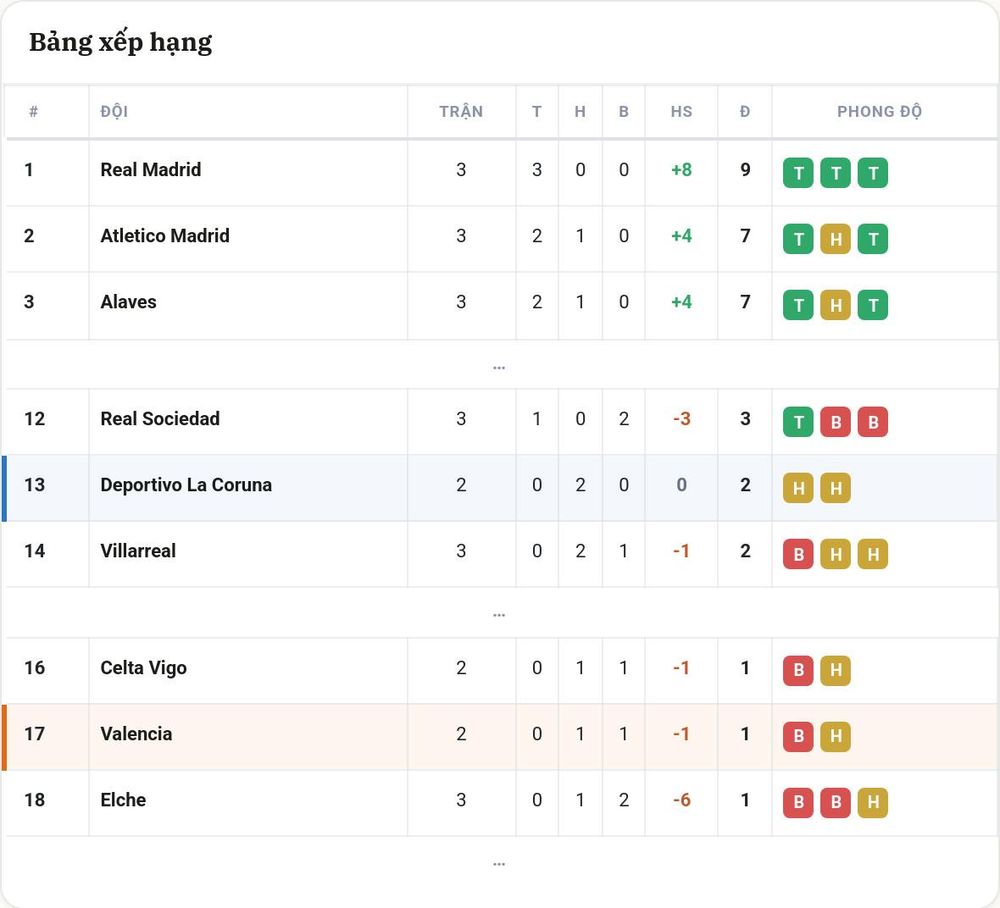Click Villarreal's red B form badge
This screenshot has width=1000, height=908.
click(x=798, y=554)
